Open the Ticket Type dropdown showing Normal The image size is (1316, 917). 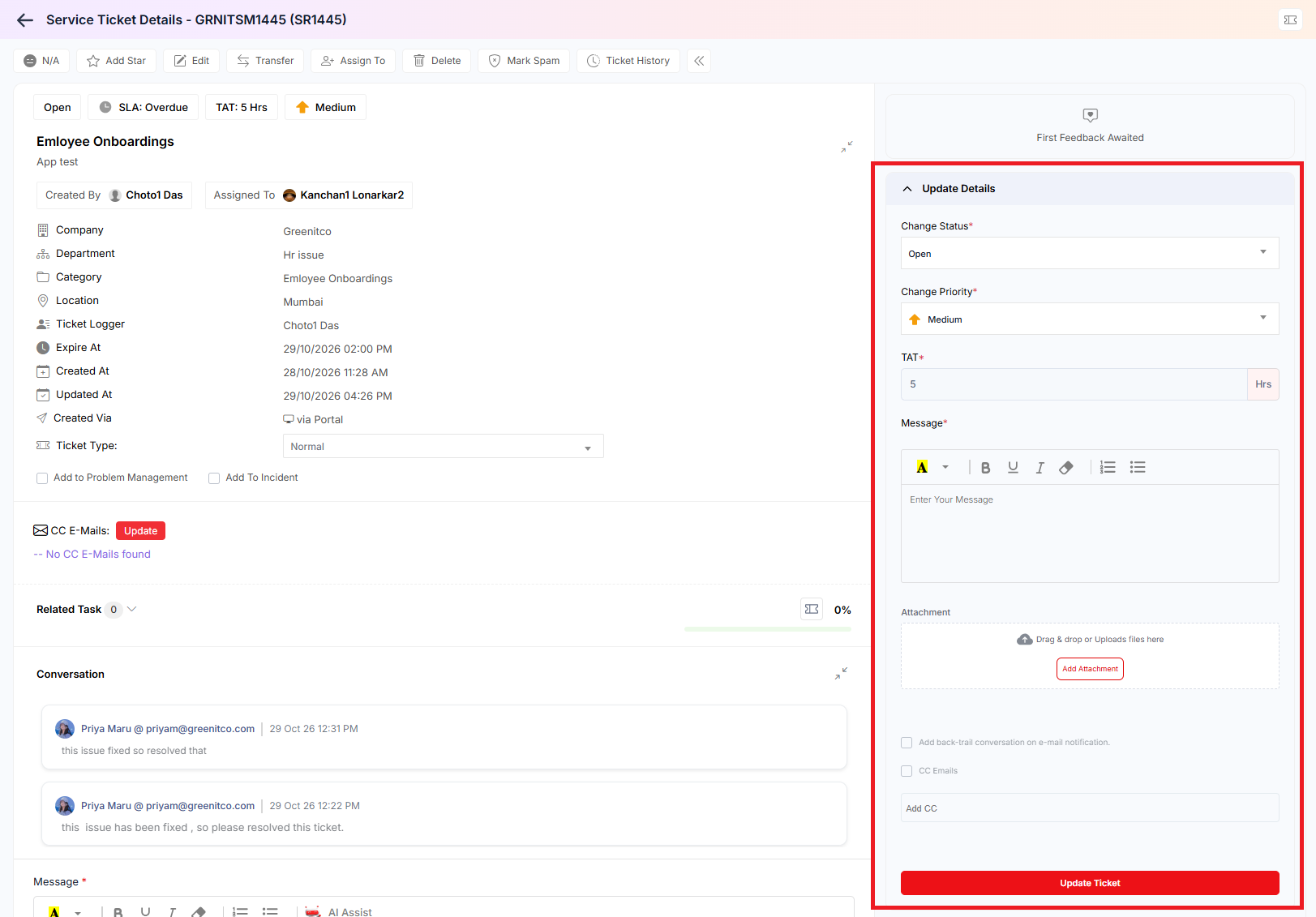444,447
